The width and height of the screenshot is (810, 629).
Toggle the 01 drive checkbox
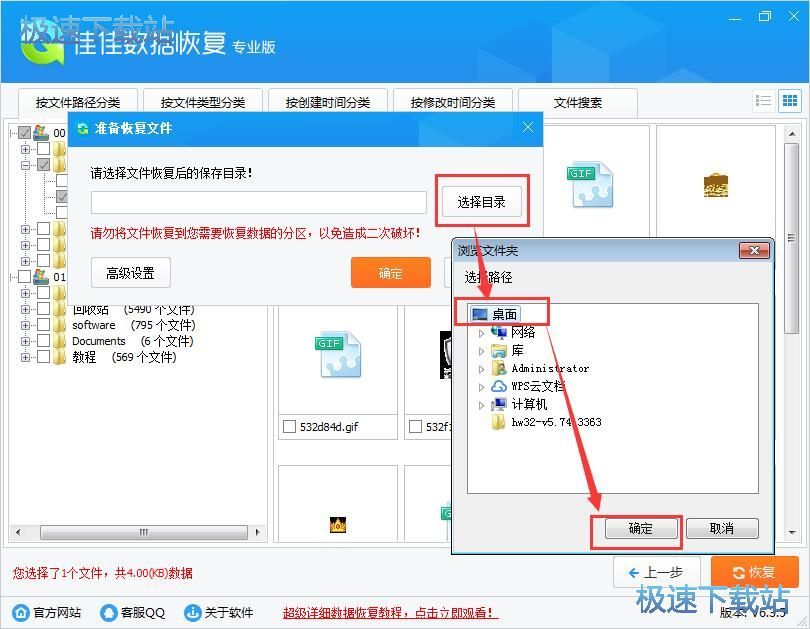24,276
